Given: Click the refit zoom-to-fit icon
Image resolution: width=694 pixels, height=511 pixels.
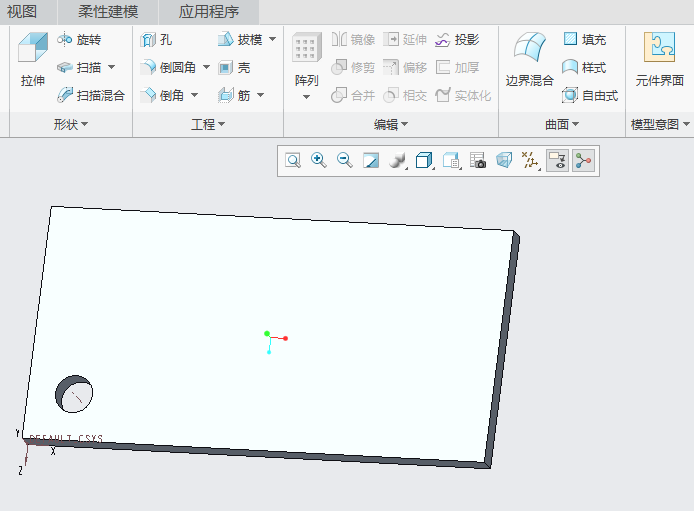Looking at the screenshot, I should point(293,160).
